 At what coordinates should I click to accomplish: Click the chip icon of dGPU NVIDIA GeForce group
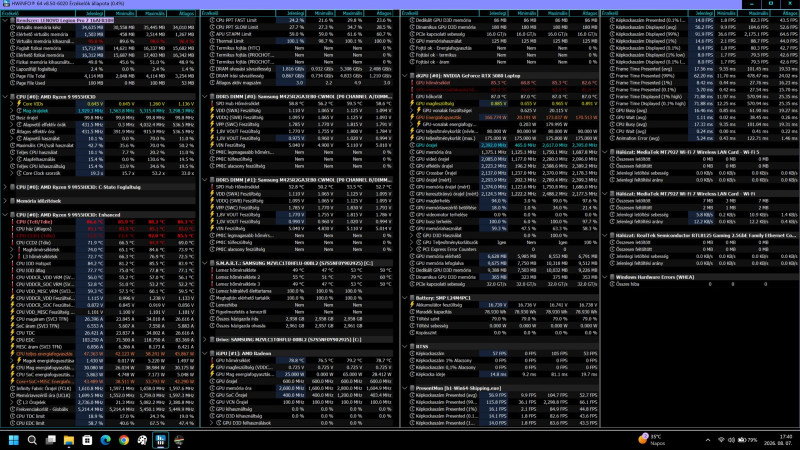(x=412, y=76)
